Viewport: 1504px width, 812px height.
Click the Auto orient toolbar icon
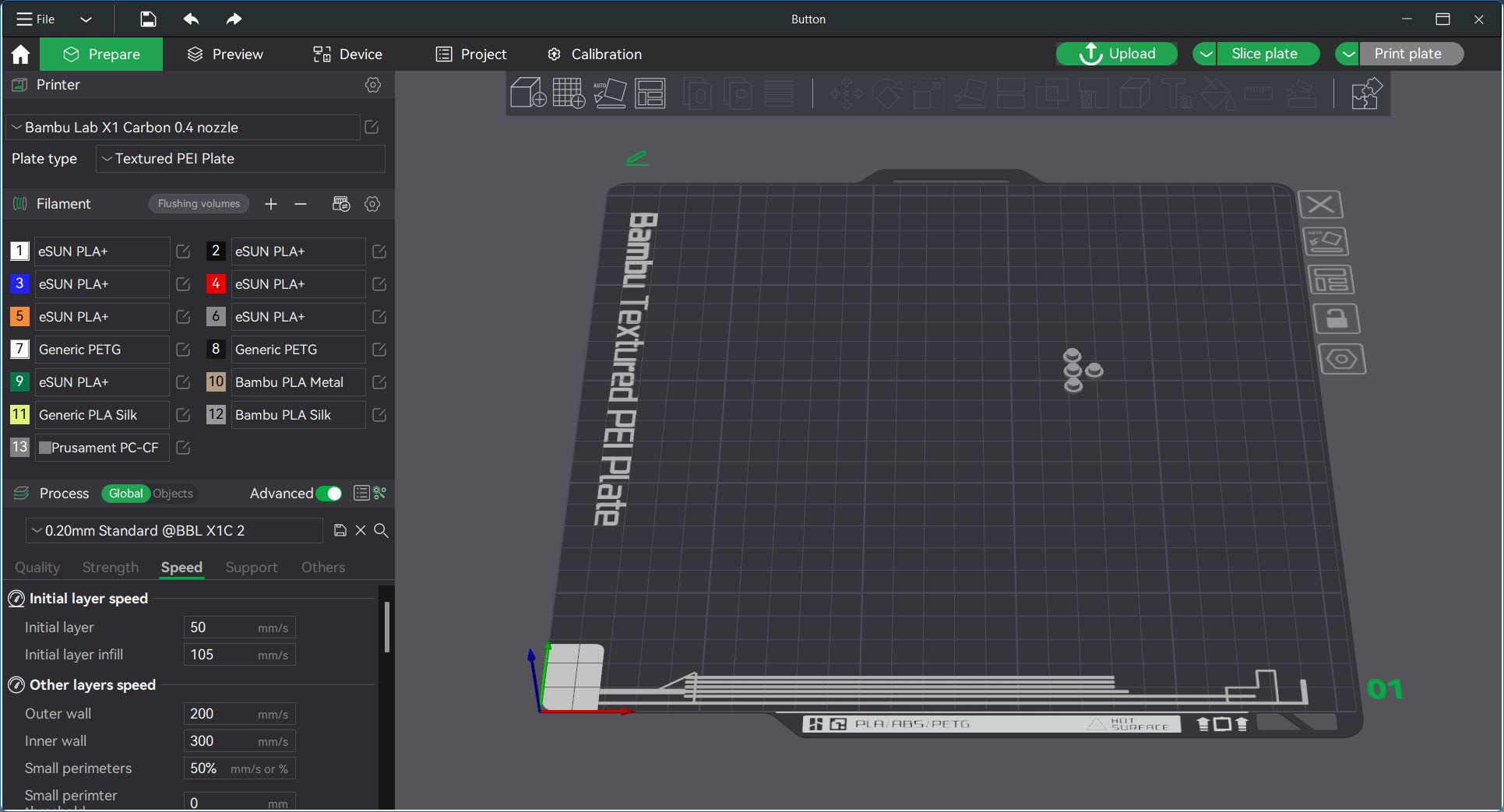coord(609,93)
